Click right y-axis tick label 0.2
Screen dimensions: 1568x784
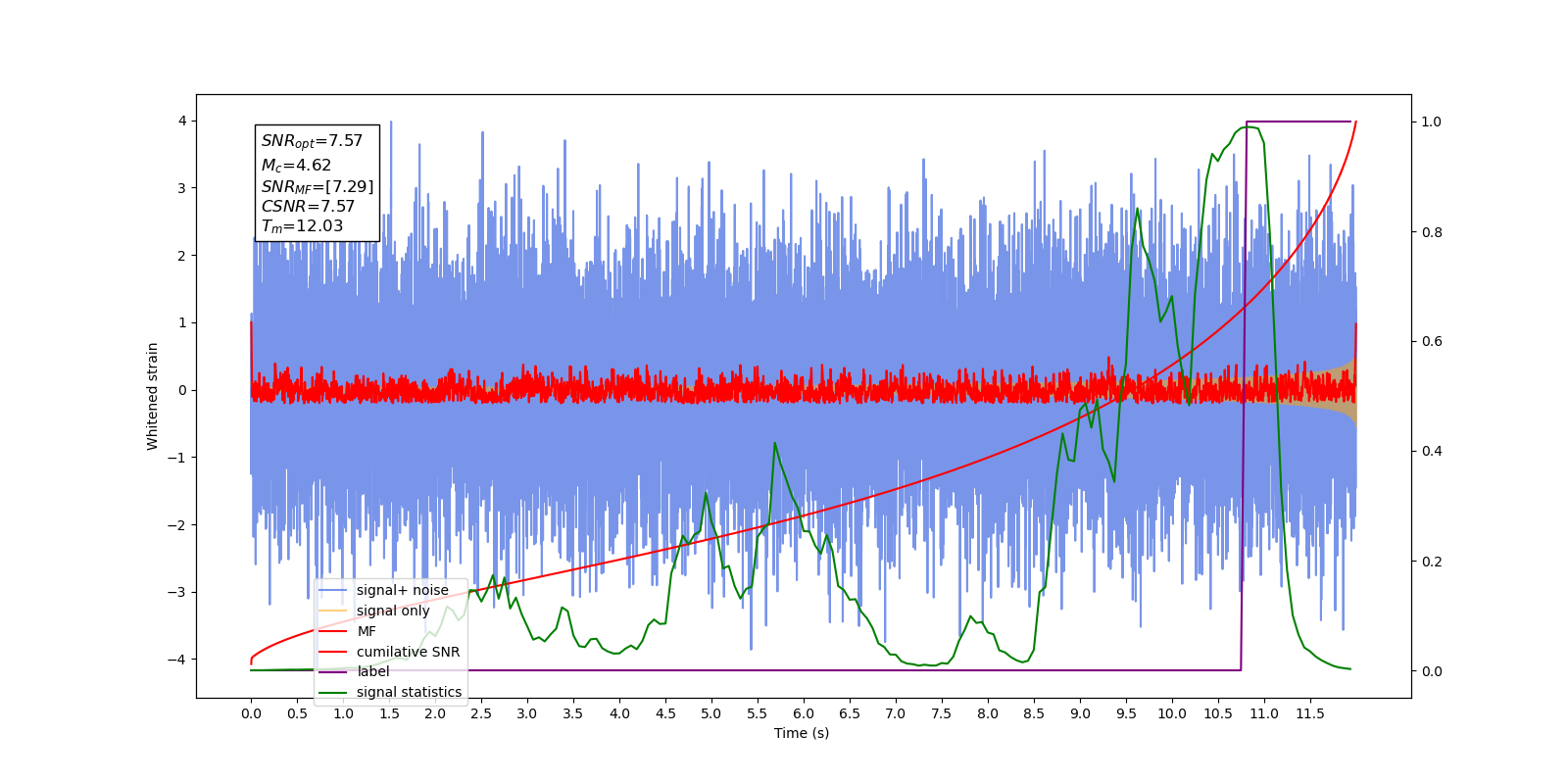pos(1432,562)
